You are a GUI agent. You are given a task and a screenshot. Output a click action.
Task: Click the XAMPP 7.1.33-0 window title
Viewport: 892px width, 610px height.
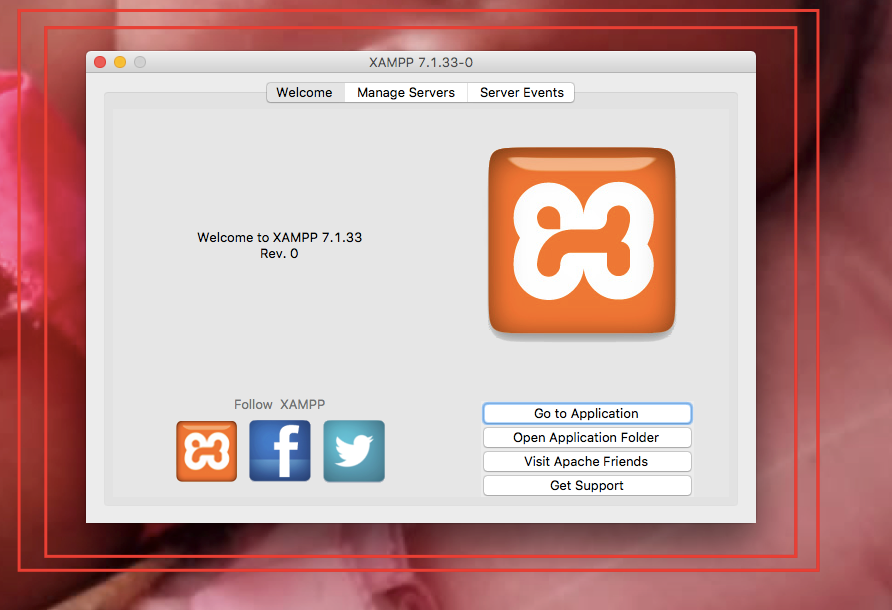[421, 63]
